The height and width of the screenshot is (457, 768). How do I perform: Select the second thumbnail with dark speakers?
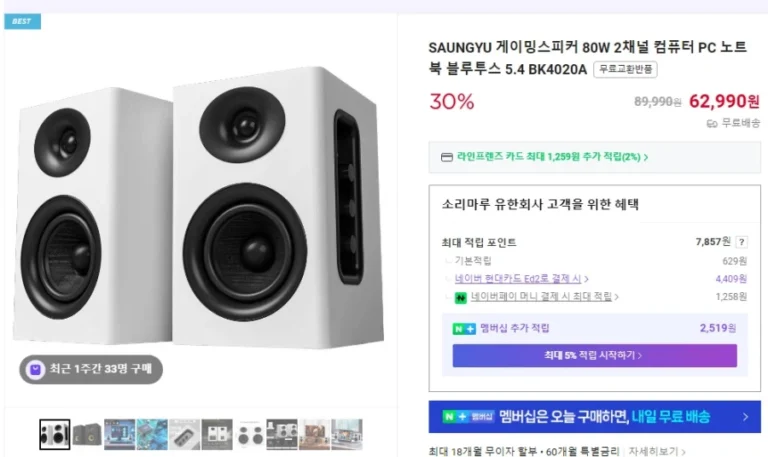(86, 434)
